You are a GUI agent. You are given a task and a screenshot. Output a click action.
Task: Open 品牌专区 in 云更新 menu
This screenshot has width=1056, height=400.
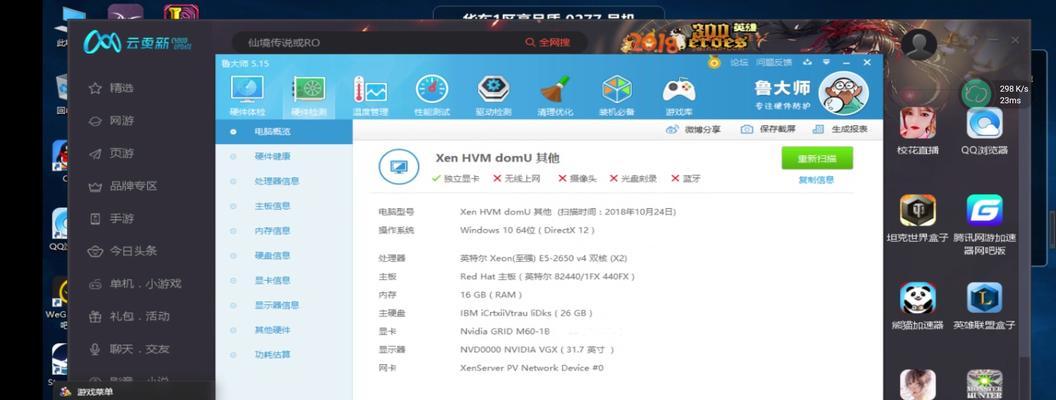point(123,186)
